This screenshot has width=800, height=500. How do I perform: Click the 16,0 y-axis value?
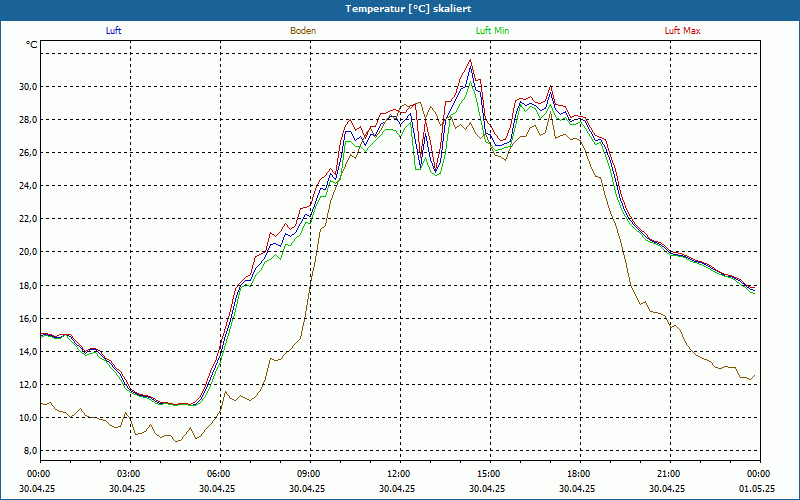tap(29, 318)
